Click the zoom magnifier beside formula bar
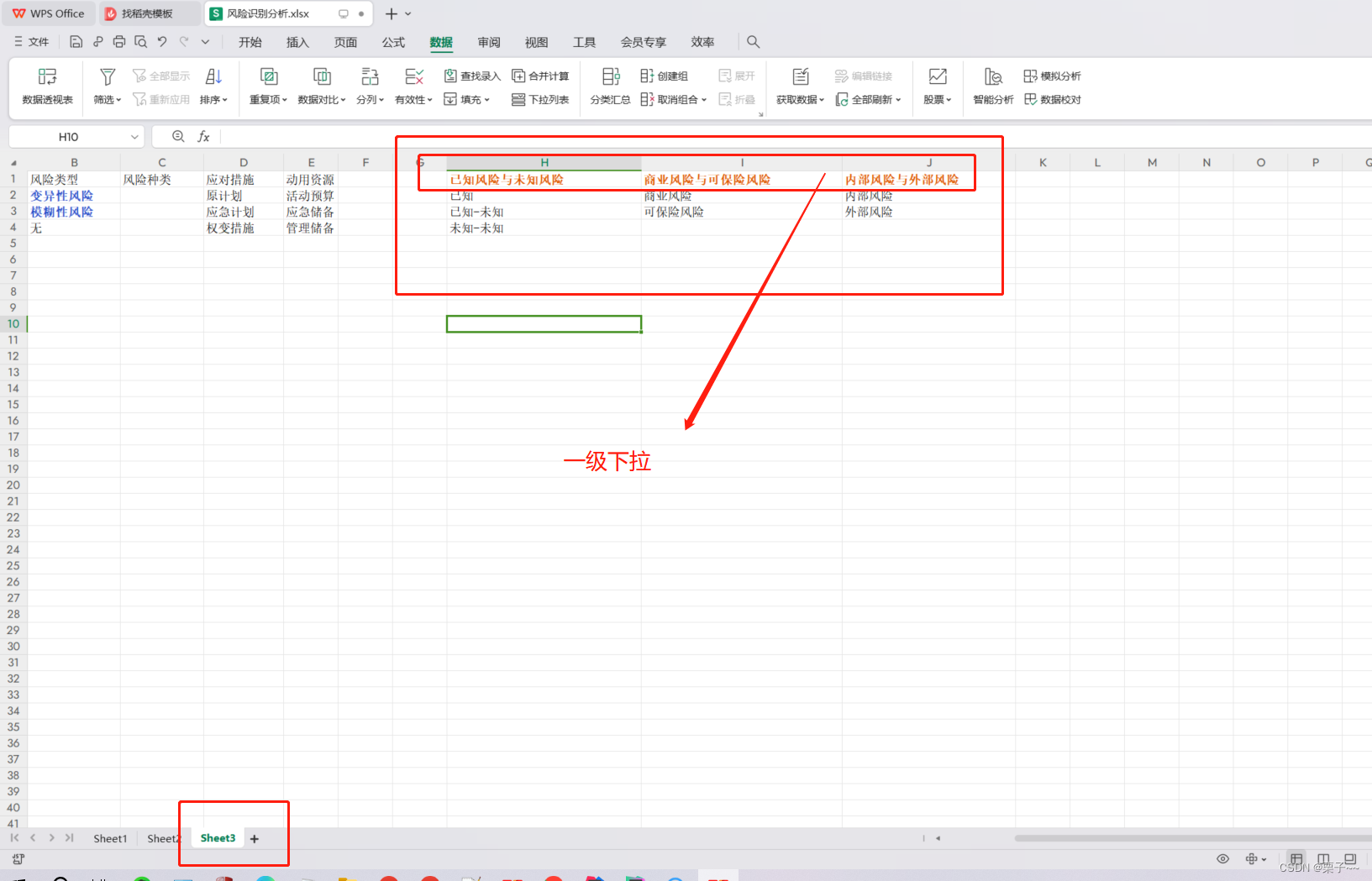1372x881 pixels. (x=178, y=136)
